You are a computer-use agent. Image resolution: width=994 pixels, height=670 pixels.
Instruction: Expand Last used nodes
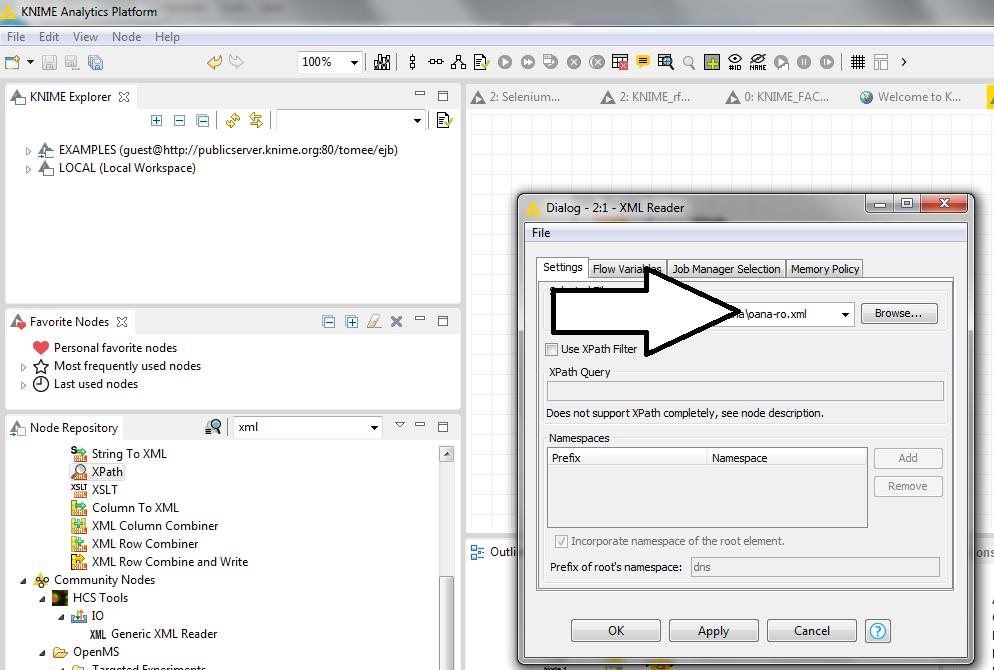pos(23,385)
